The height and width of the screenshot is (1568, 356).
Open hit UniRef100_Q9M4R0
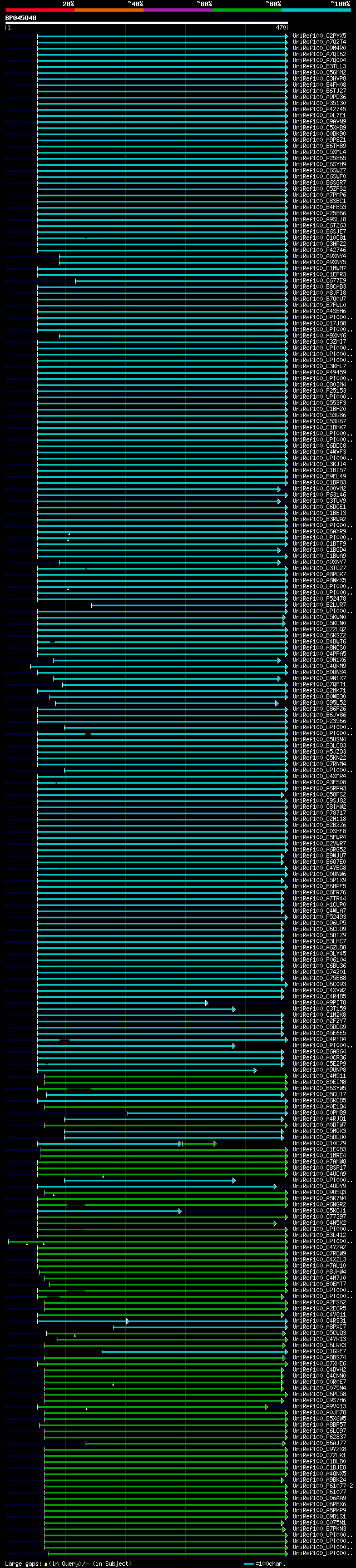[x=319, y=48]
